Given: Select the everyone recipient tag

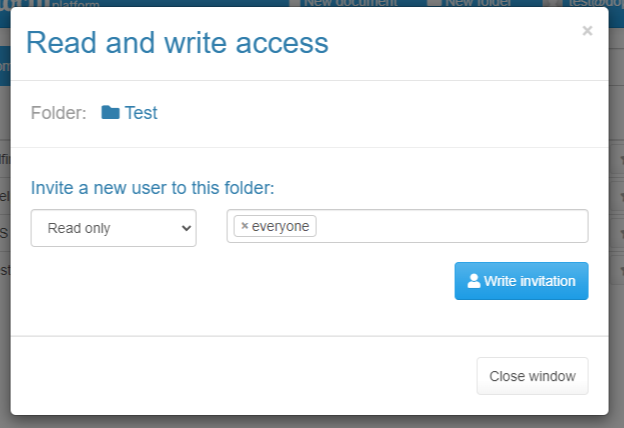Looking at the screenshot, I should point(275,226).
